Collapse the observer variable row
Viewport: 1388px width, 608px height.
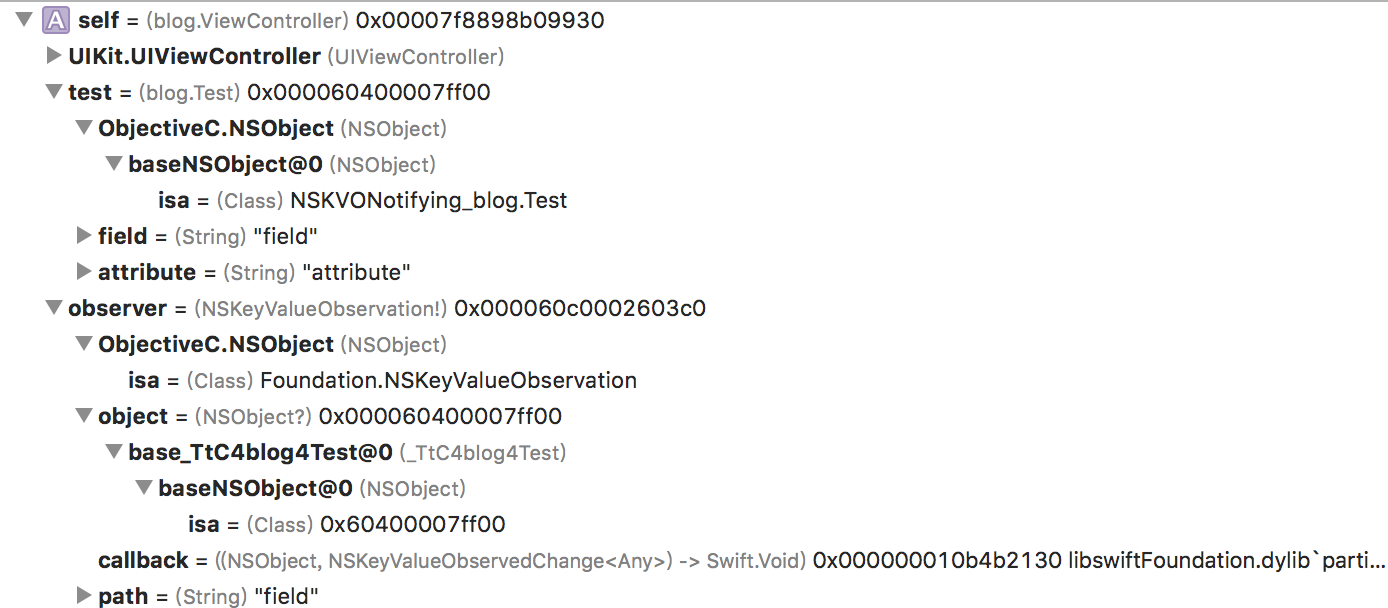[x=54, y=308]
